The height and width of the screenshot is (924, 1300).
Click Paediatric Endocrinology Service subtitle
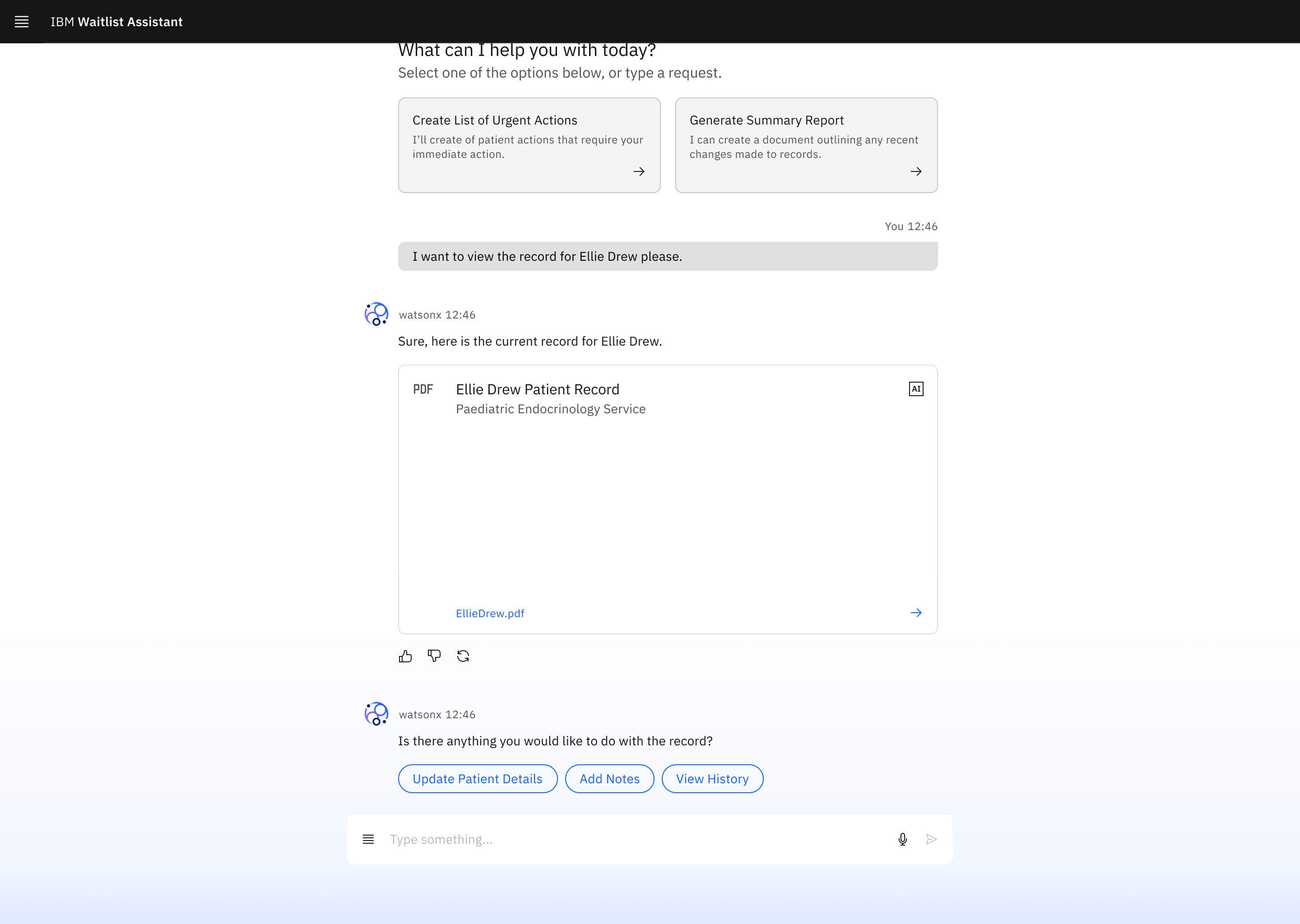(x=551, y=409)
